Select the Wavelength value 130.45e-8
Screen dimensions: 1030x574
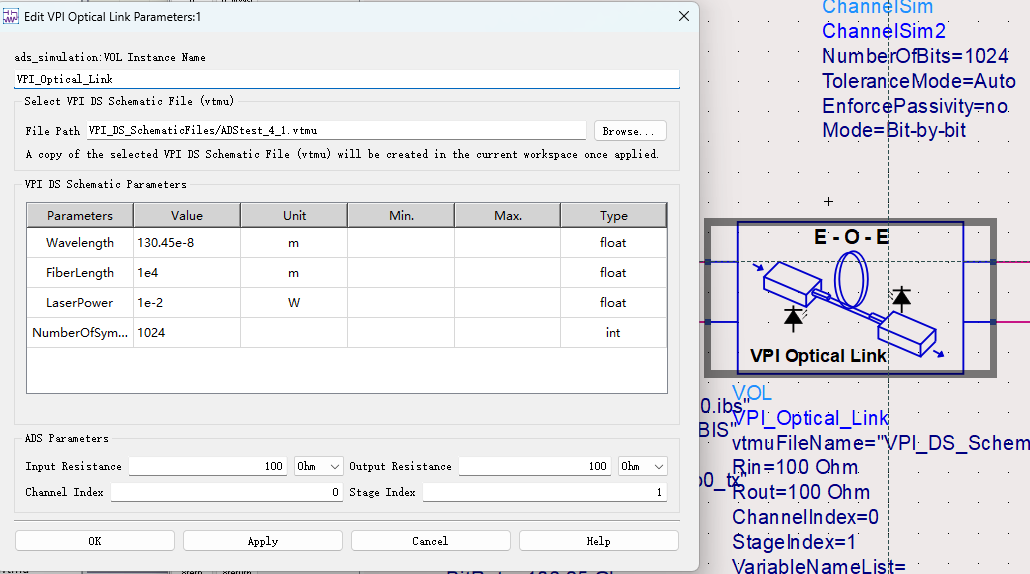pos(187,243)
